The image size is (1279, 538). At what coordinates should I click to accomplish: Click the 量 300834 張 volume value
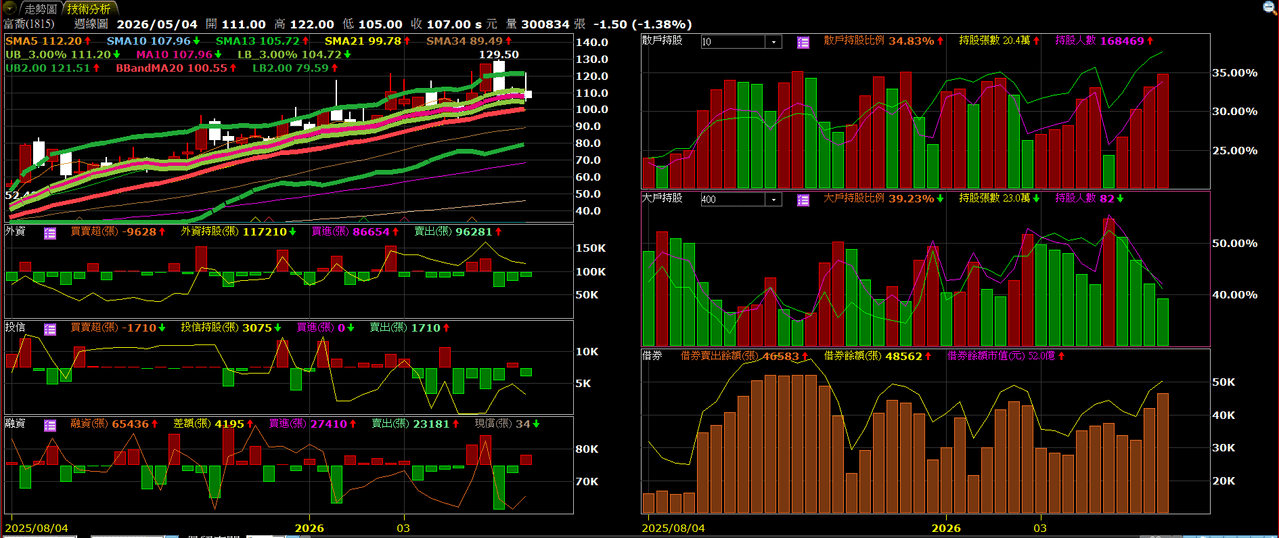tap(546, 24)
